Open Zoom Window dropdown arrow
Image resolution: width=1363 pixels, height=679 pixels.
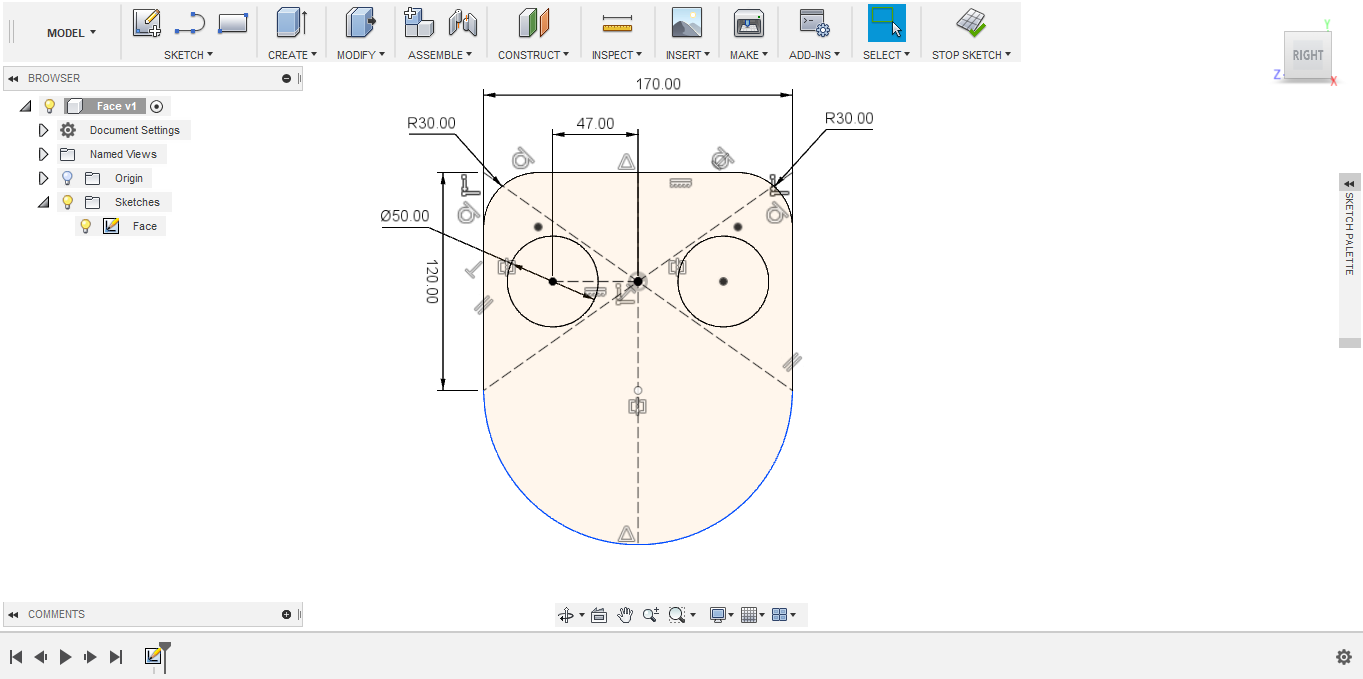coord(693,615)
